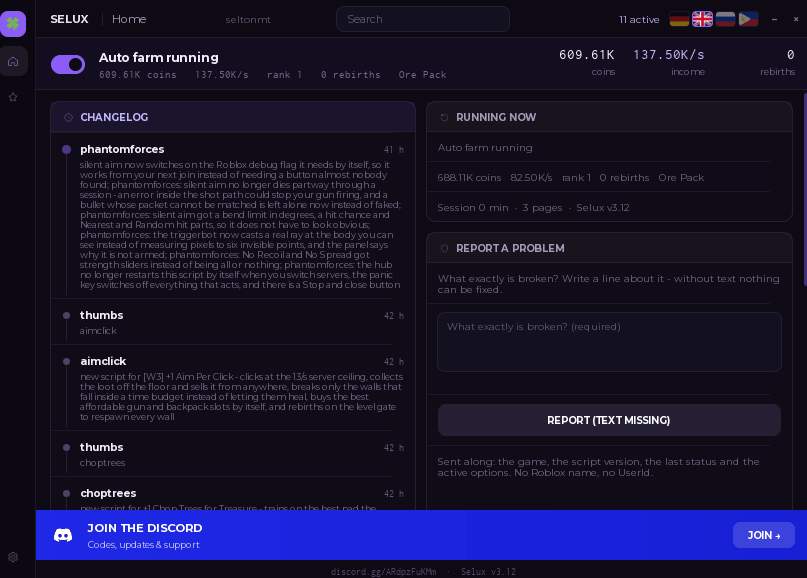Screen dimensions: 807x578
Task: Open settings with the gear icon
Action: (x=13, y=557)
